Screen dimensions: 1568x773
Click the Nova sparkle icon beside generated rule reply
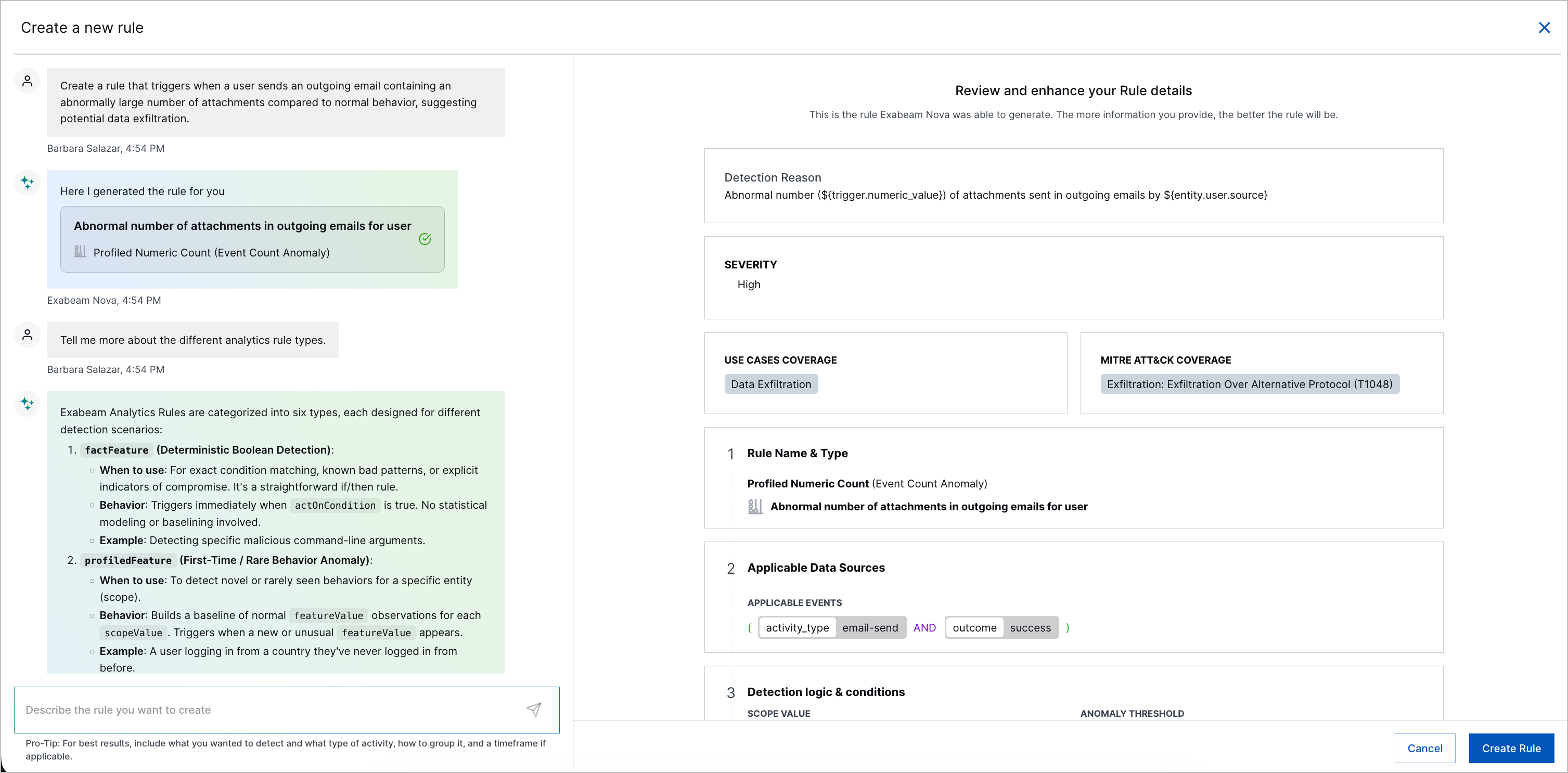tap(28, 182)
